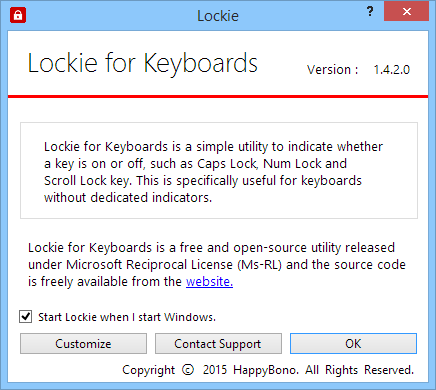Click the red horizontal divider line
The width and height of the screenshot is (436, 390).
(218, 97)
